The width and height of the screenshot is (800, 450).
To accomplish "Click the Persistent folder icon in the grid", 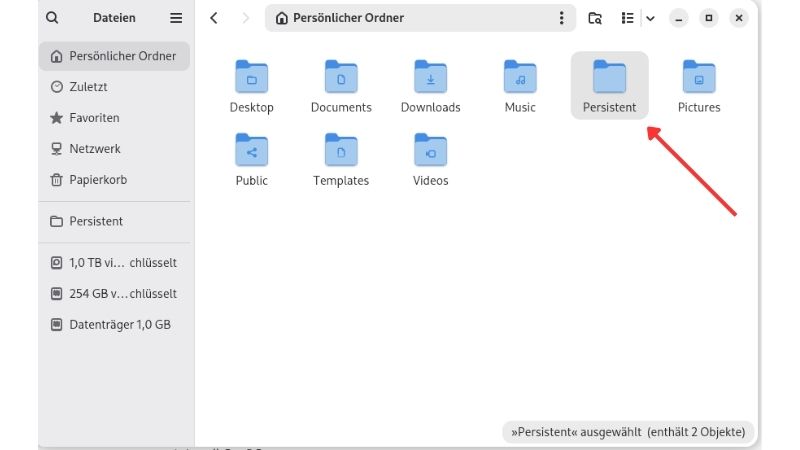I will (609, 77).
